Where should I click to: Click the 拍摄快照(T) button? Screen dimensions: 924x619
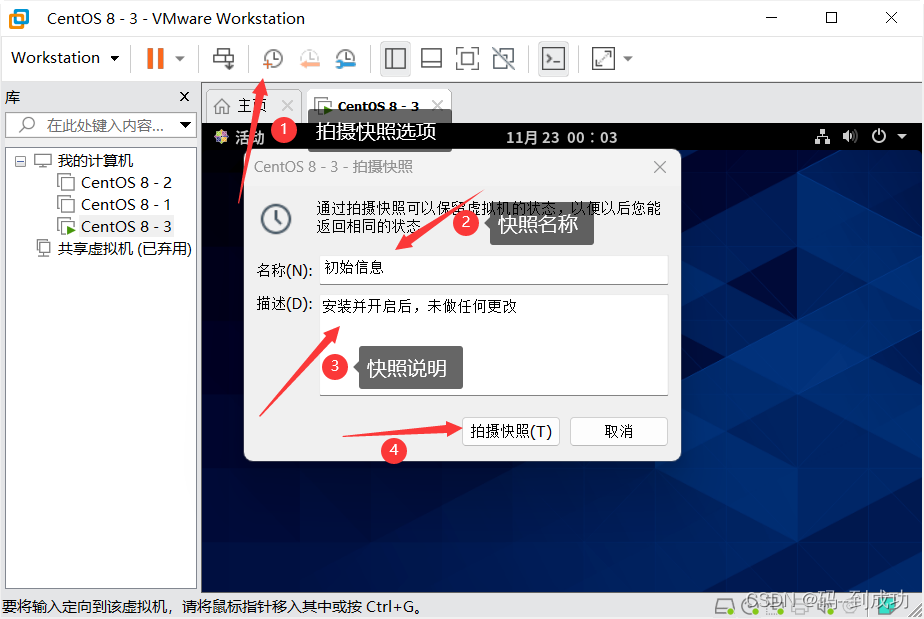(511, 432)
